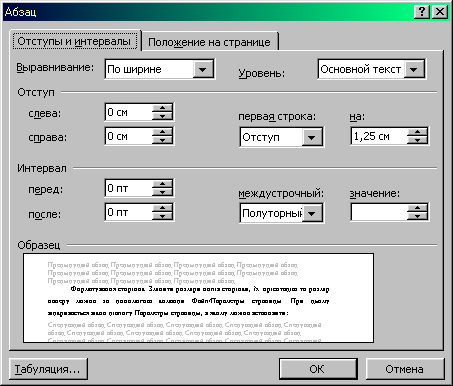Decrease the справа indent value
This screenshot has height=386, width=453.
tap(162, 140)
